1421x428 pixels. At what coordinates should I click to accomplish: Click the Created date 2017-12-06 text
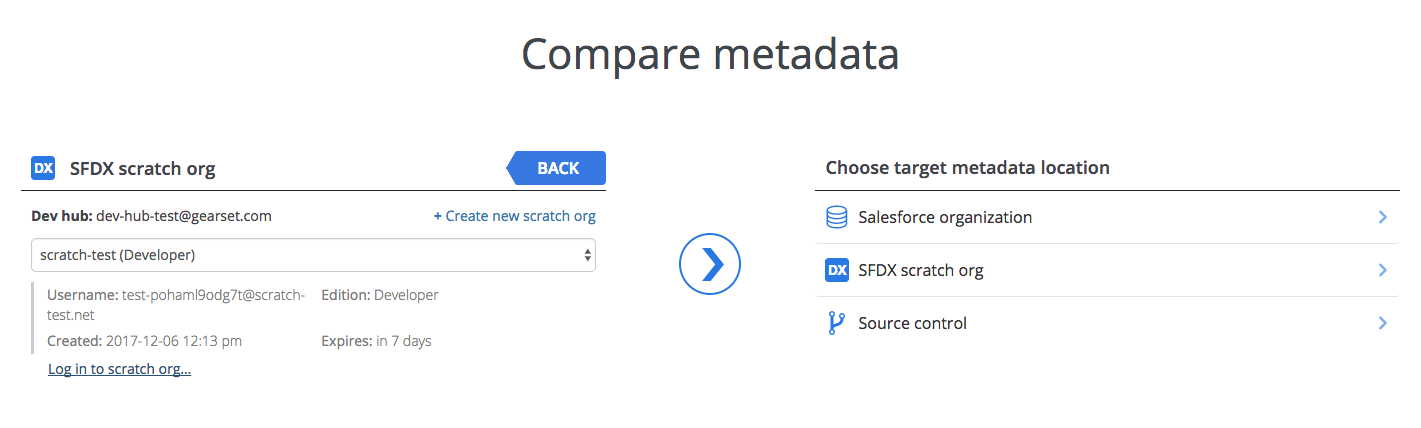click(x=173, y=341)
